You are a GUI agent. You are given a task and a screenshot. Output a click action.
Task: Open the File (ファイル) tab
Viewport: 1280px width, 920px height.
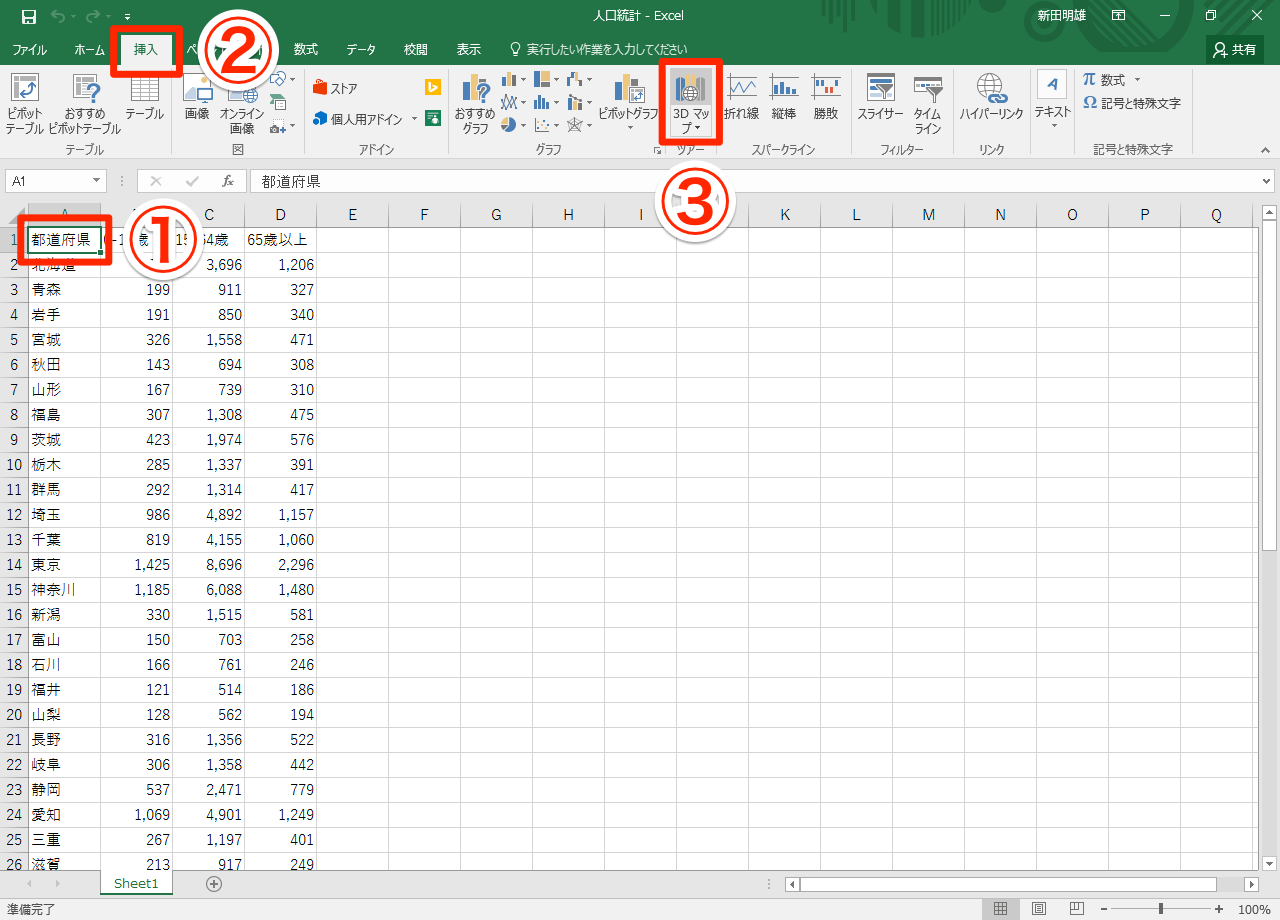[29, 49]
